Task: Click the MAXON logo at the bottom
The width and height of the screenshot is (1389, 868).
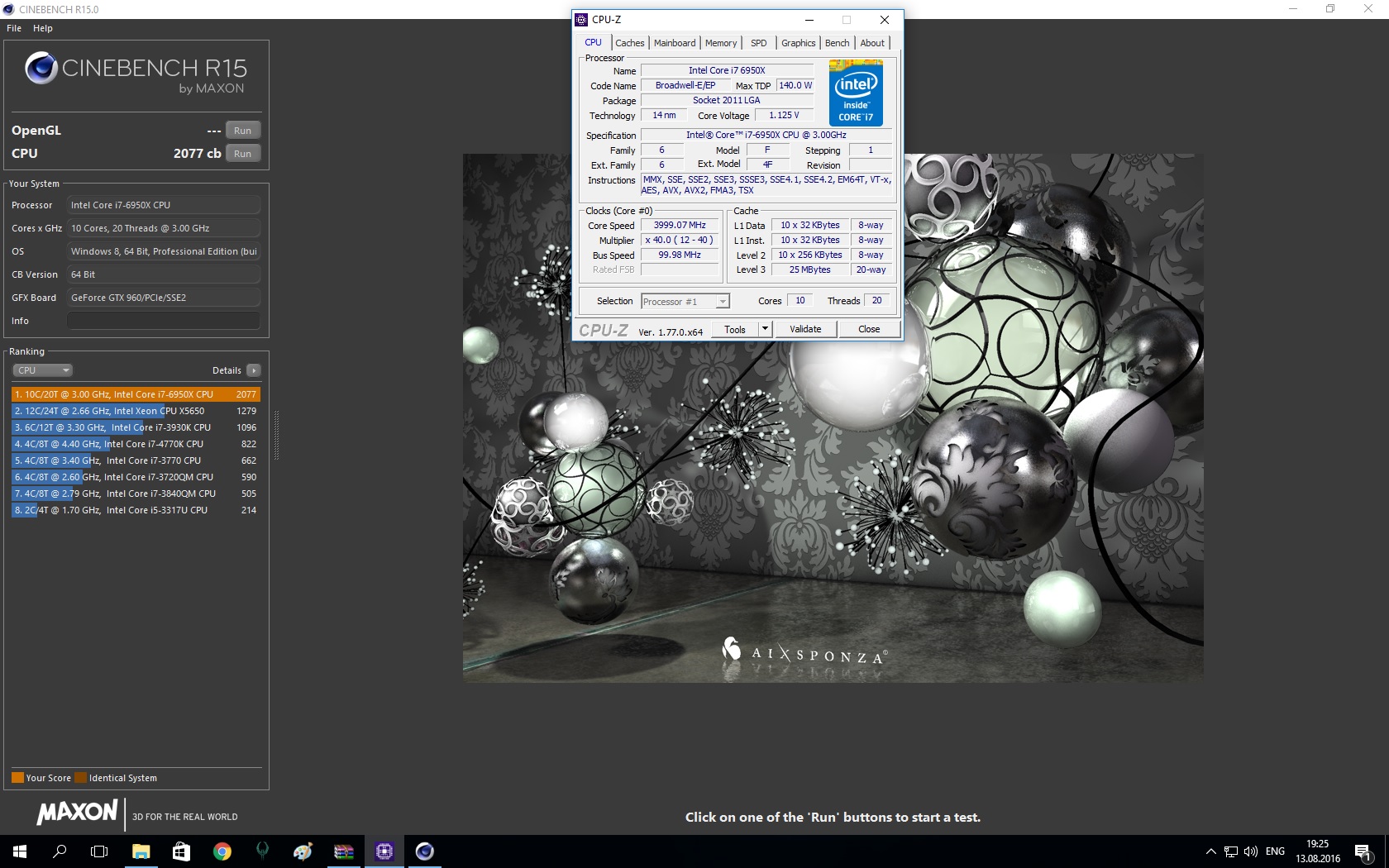Action: (x=78, y=813)
